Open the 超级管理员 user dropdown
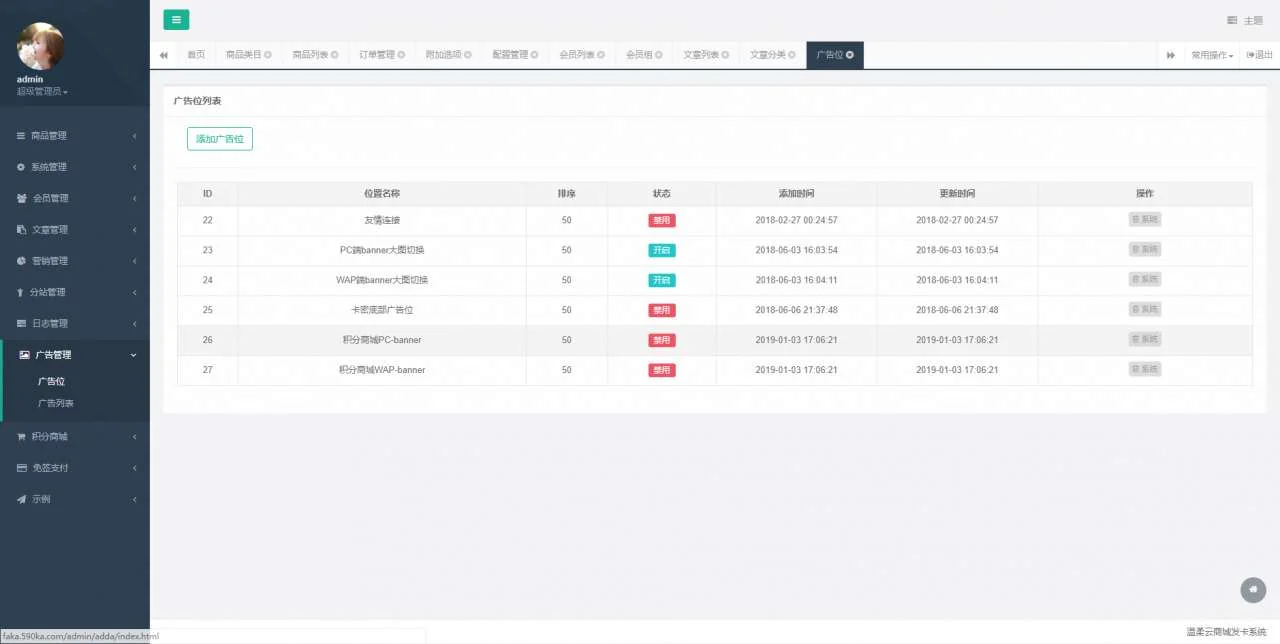This screenshot has height=644, width=1280. pyautogui.click(x=42, y=92)
